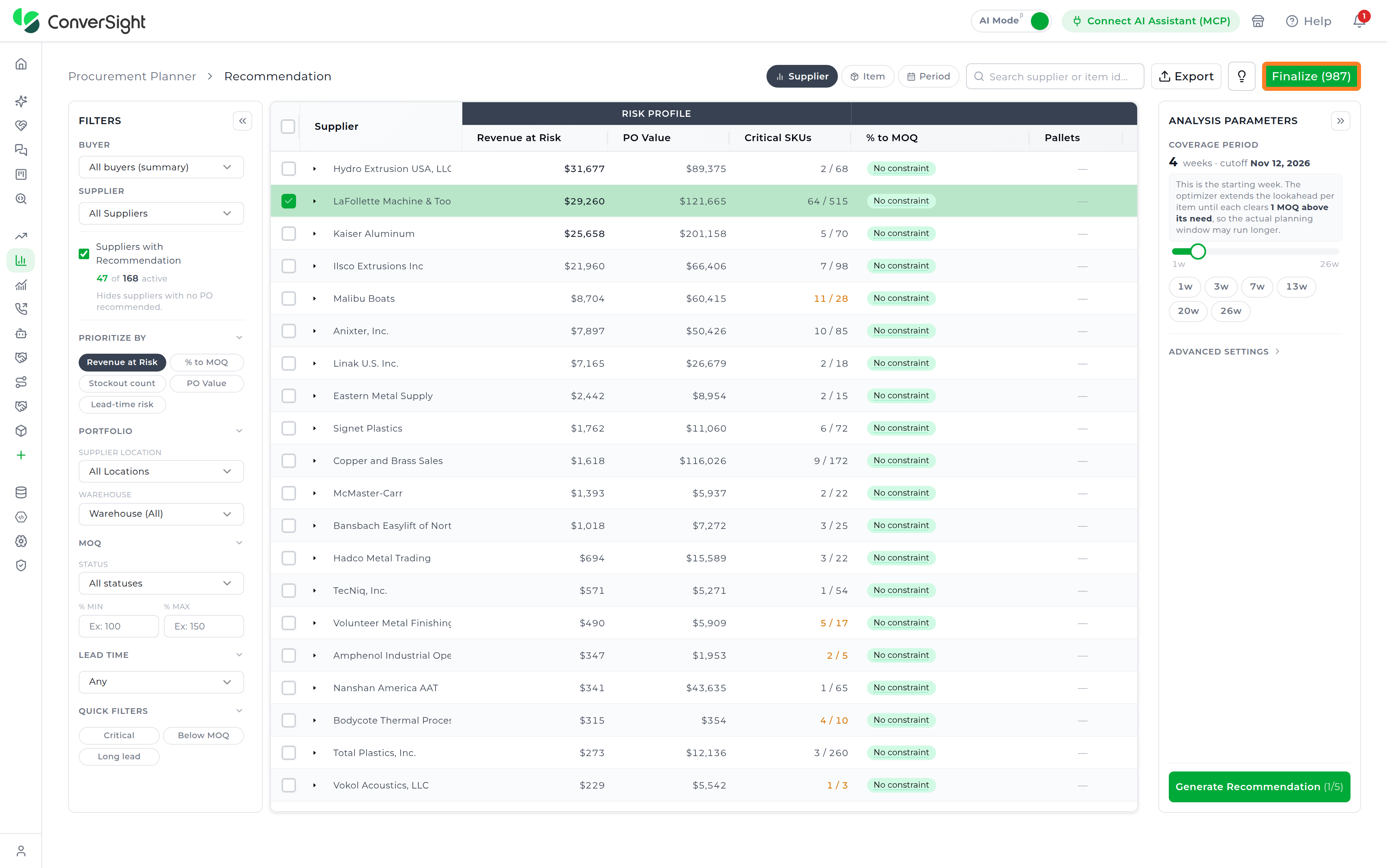
Task: Open the chat bubbles icon in sidebar
Action: coord(21,150)
